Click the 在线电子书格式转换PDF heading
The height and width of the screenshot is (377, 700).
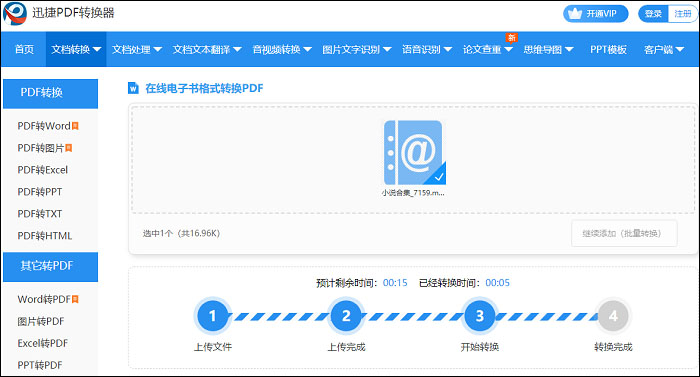click(204, 88)
